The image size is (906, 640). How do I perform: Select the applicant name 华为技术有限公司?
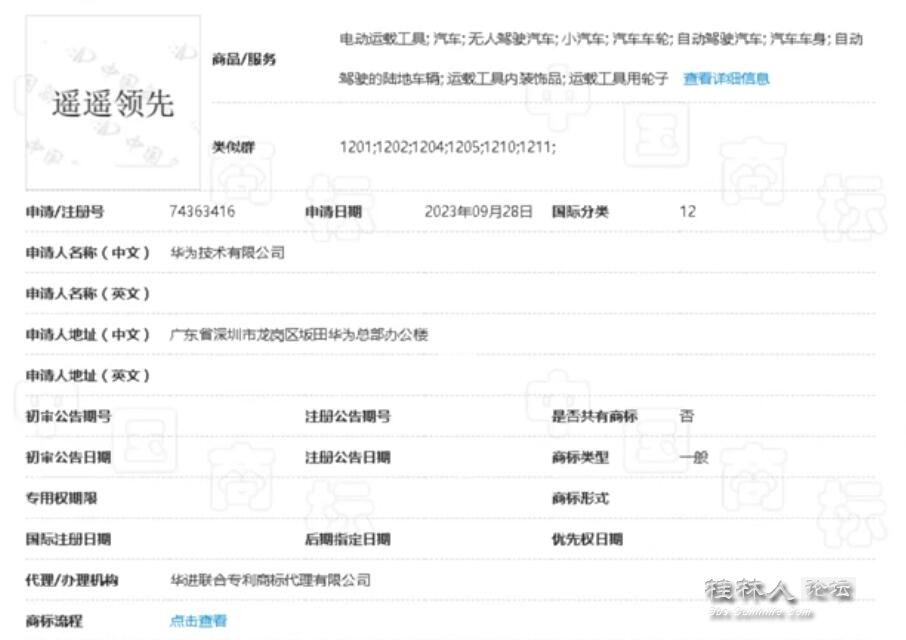(x=228, y=252)
